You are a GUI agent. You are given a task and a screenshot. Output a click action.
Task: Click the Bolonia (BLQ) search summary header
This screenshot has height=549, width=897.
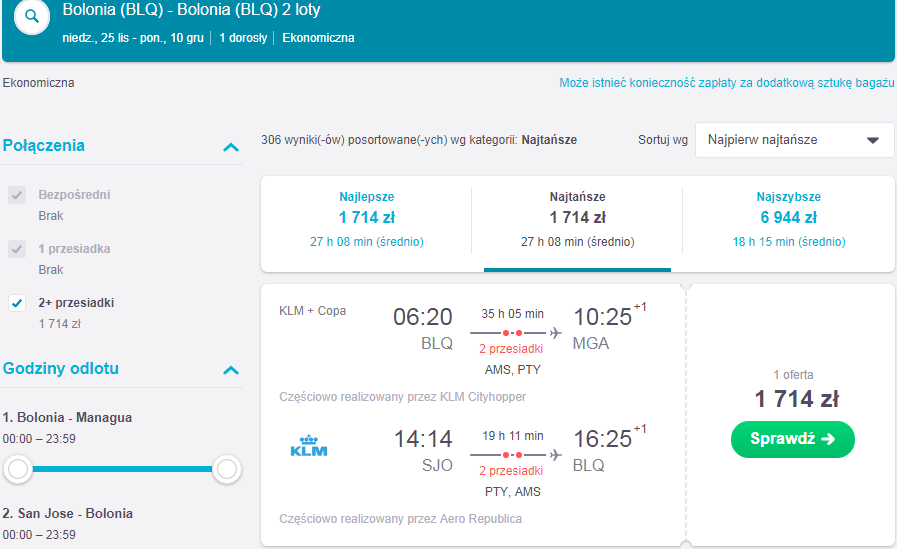point(191,10)
